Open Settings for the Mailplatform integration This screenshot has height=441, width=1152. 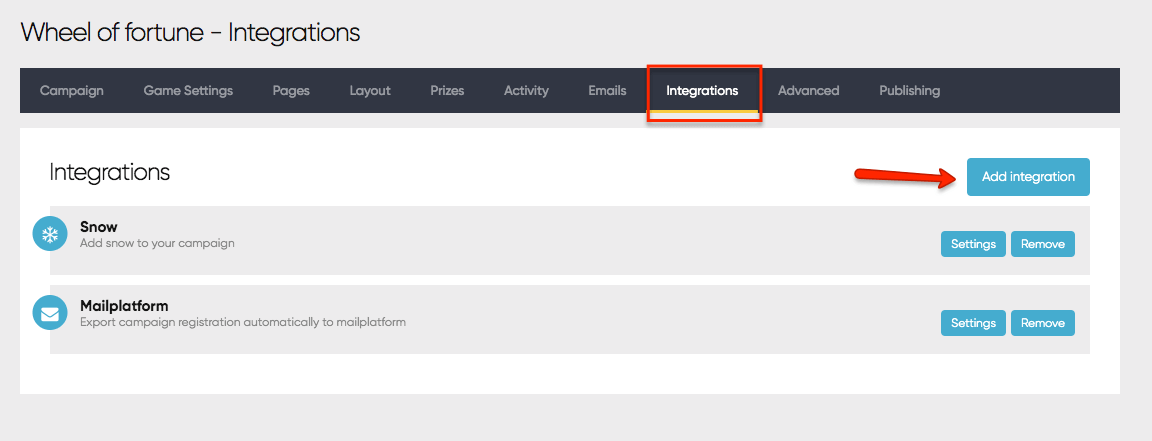coord(973,323)
